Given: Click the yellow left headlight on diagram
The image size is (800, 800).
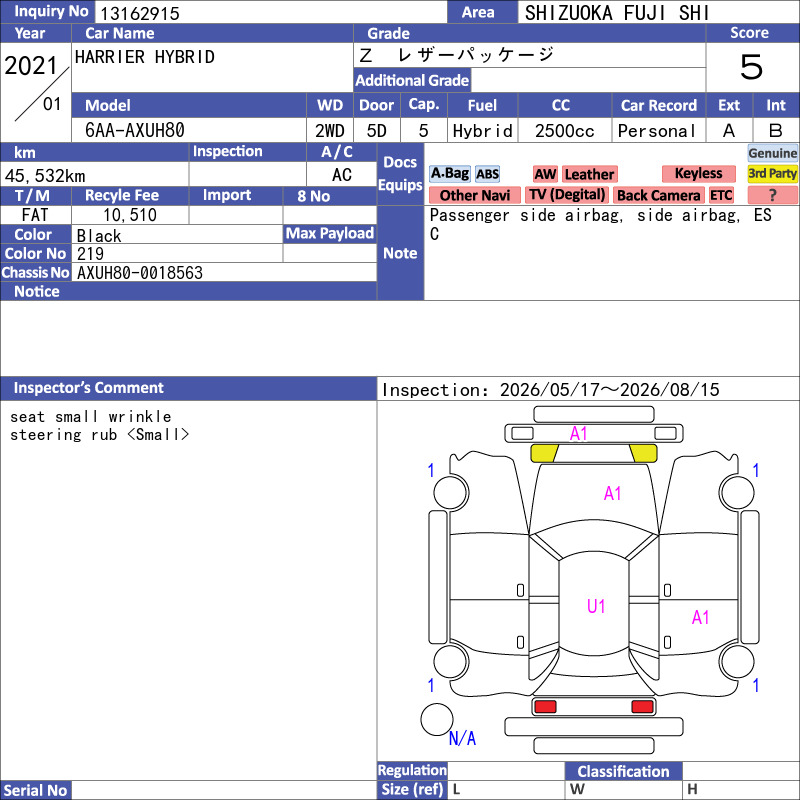Looking at the screenshot, I should click(x=544, y=453).
